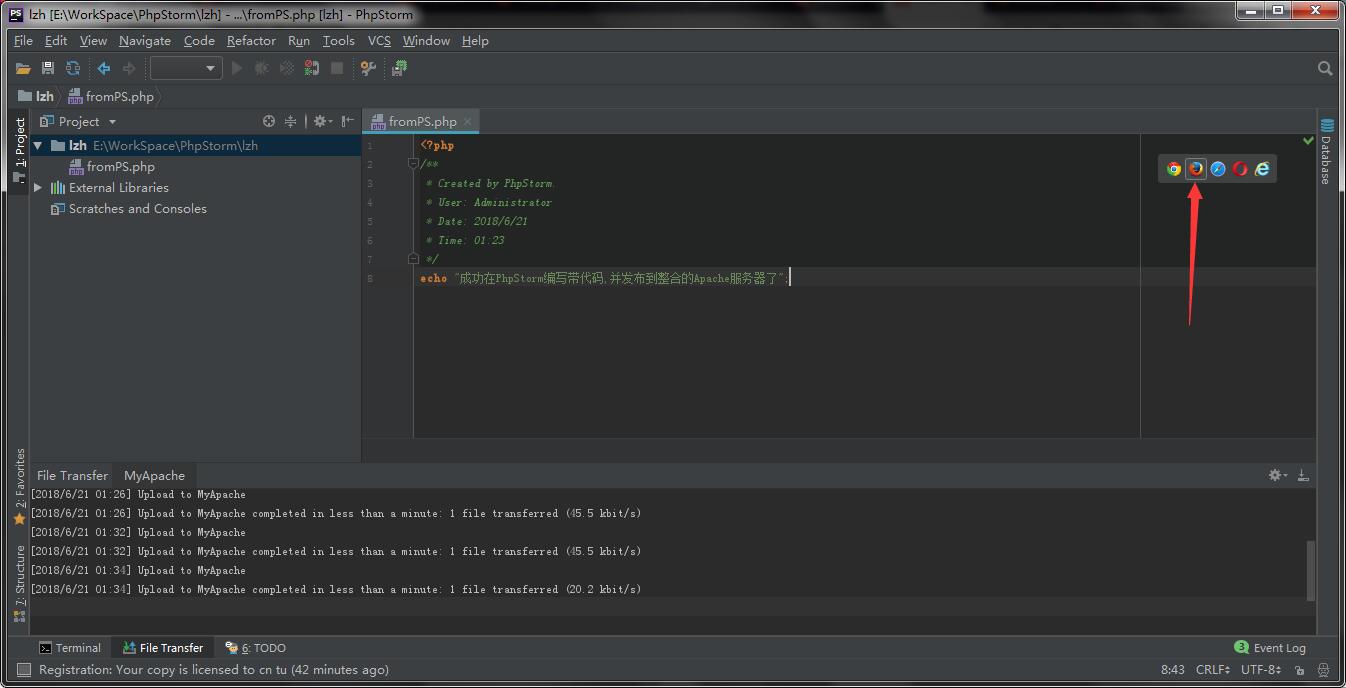This screenshot has width=1346, height=688.
Task: Collapse the lzh project root node
Action: [38, 145]
